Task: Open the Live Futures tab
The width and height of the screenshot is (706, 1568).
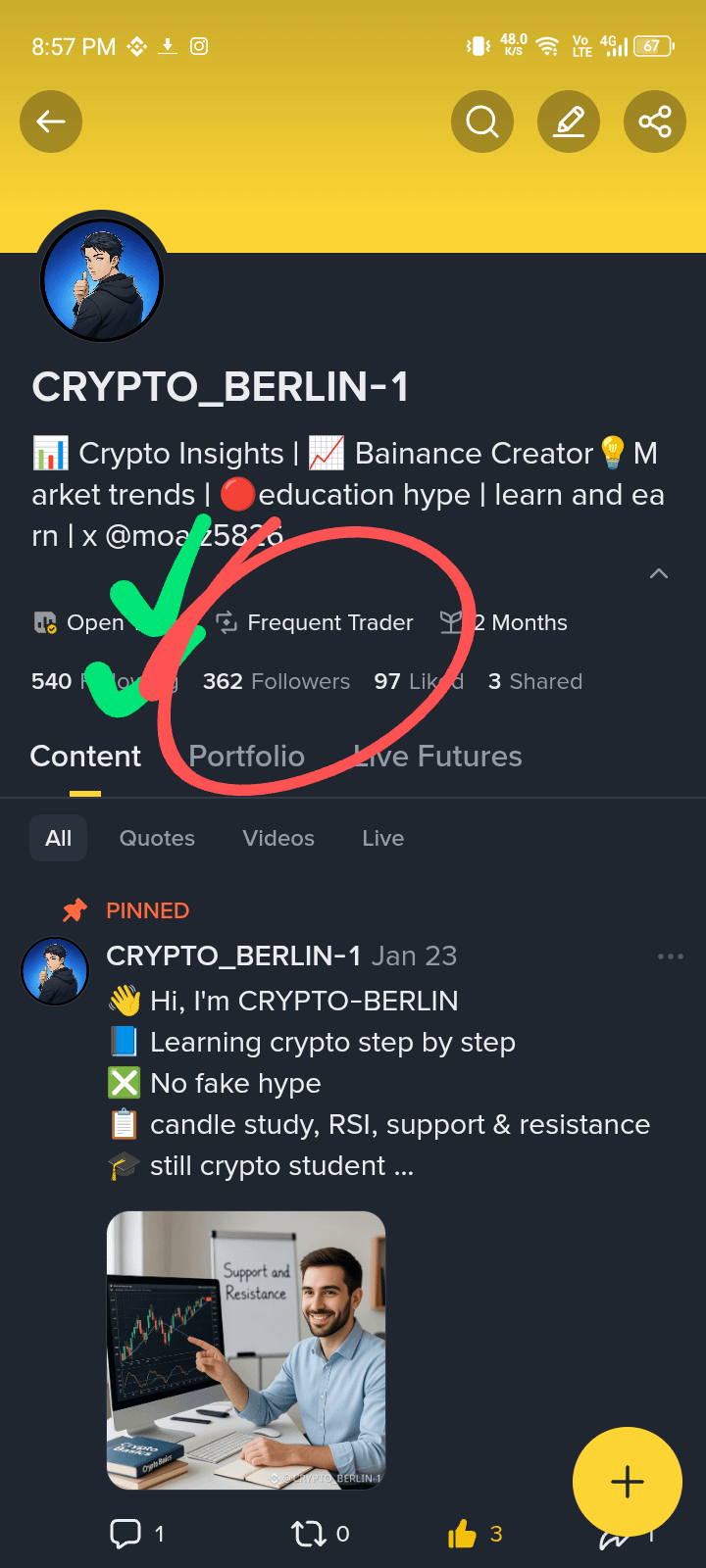Action: pyautogui.click(x=437, y=756)
